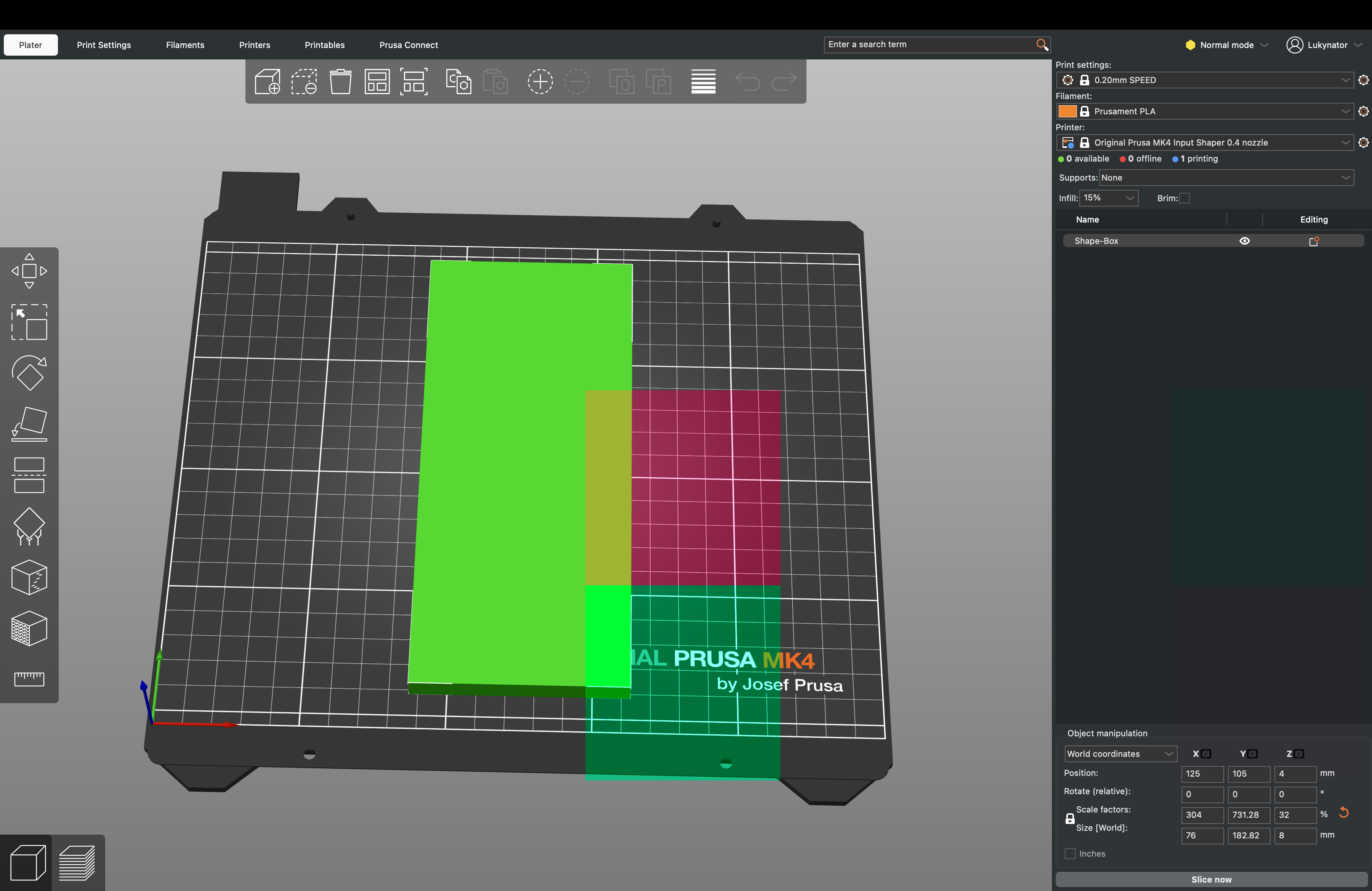The height and width of the screenshot is (891, 1372).
Task: Open the Infill 15% dropdown
Action: [x=1109, y=198]
